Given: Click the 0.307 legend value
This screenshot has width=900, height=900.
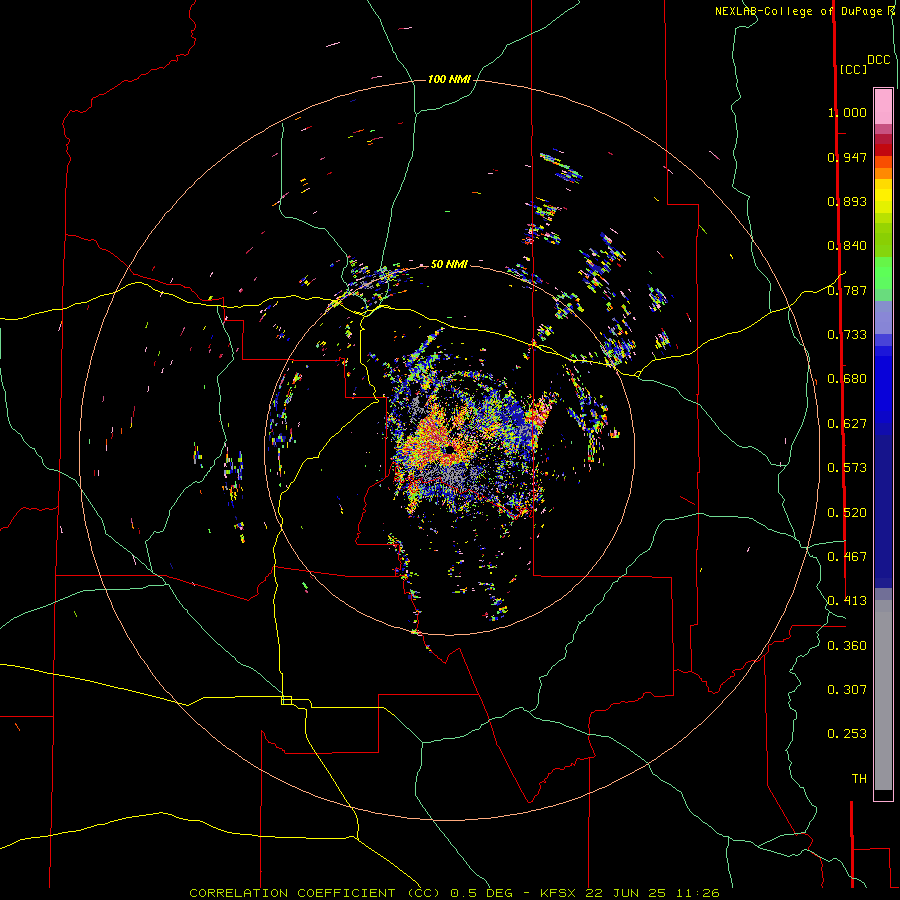Looking at the screenshot, I should click(847, 690).
